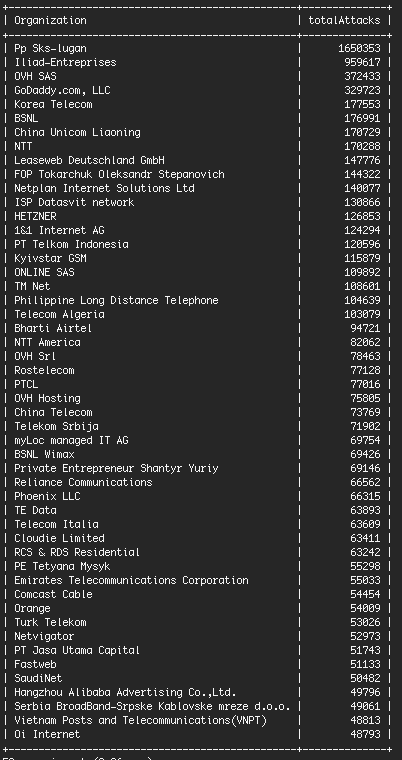Click Telekom Srbija name
The image size is (402, 760).
pyautogui.click(x=56, y=427)
